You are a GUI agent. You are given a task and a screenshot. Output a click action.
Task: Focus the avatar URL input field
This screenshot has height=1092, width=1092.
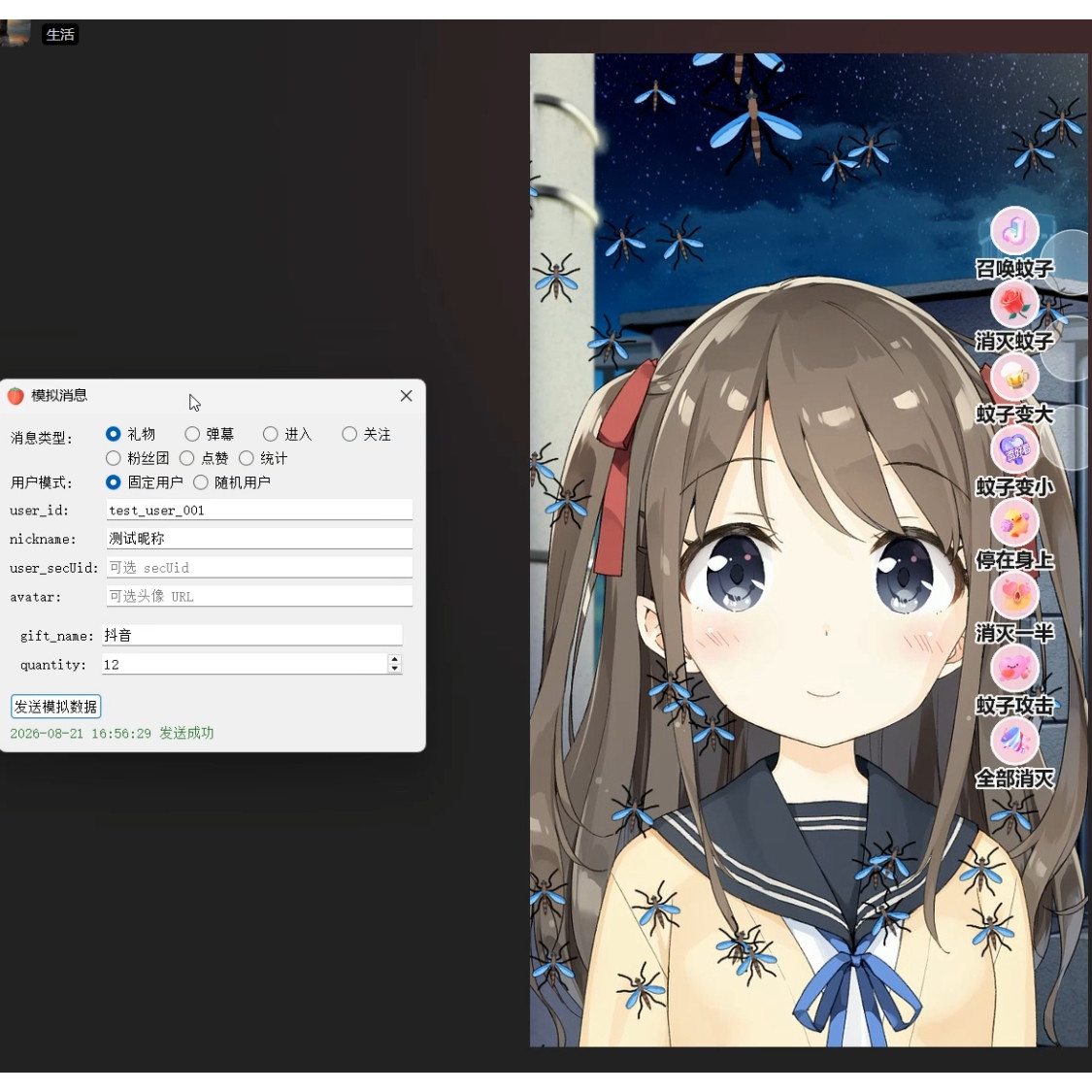click(x=259, y=596)
